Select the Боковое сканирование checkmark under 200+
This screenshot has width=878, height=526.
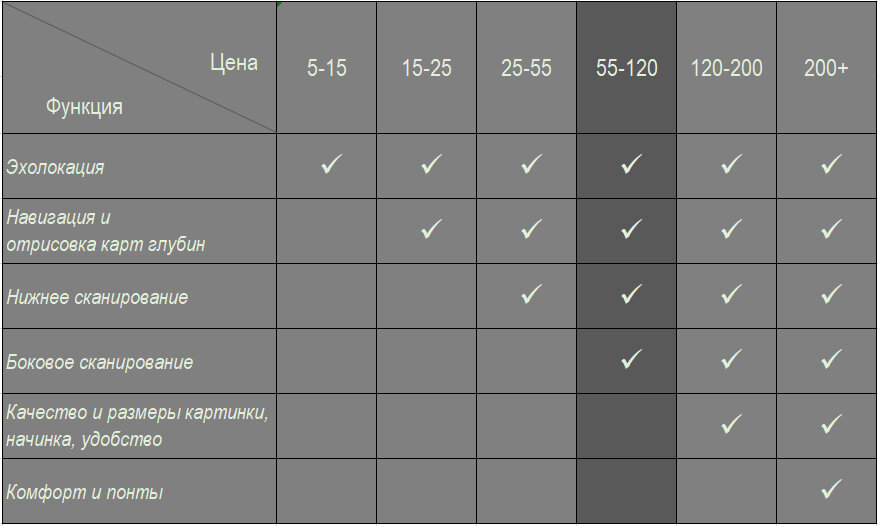[832, 359]
